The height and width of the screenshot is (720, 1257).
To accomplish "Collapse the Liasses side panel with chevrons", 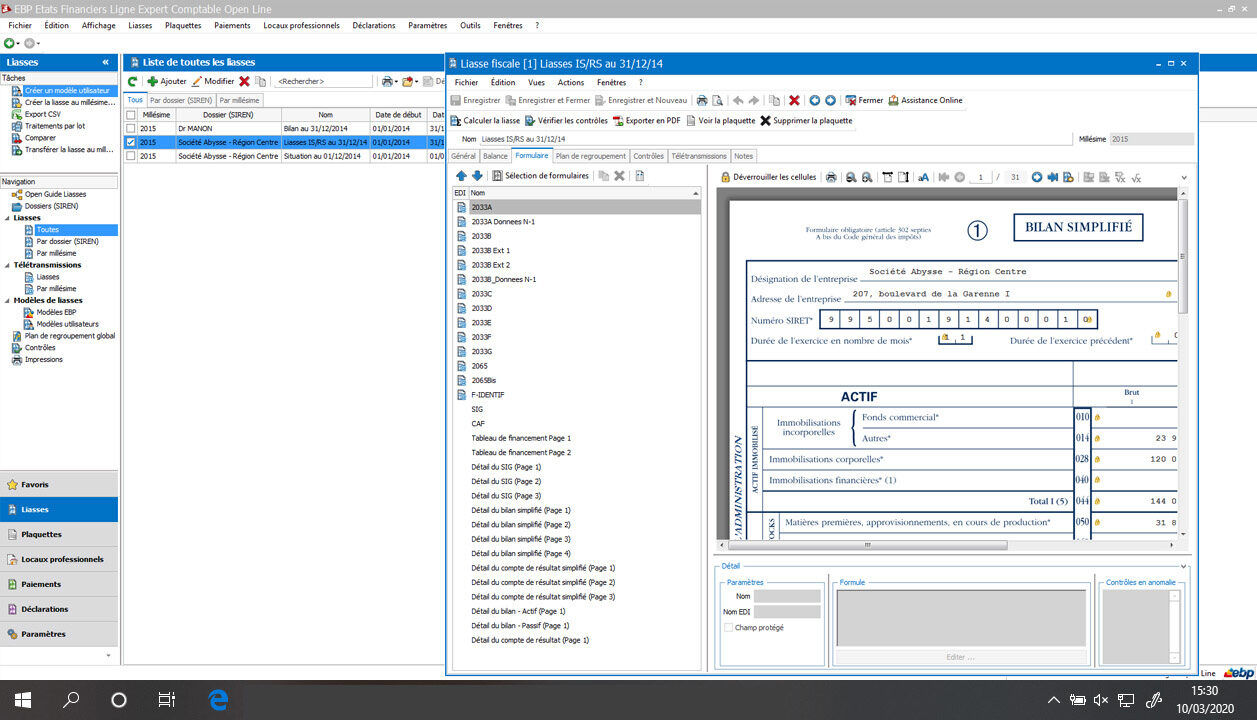I will [106, 62].
